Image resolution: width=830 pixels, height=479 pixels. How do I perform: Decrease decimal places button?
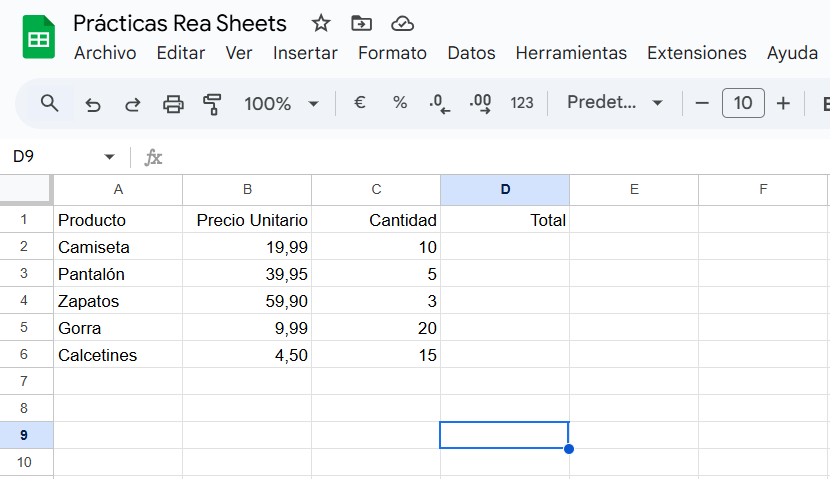point(439,103)
